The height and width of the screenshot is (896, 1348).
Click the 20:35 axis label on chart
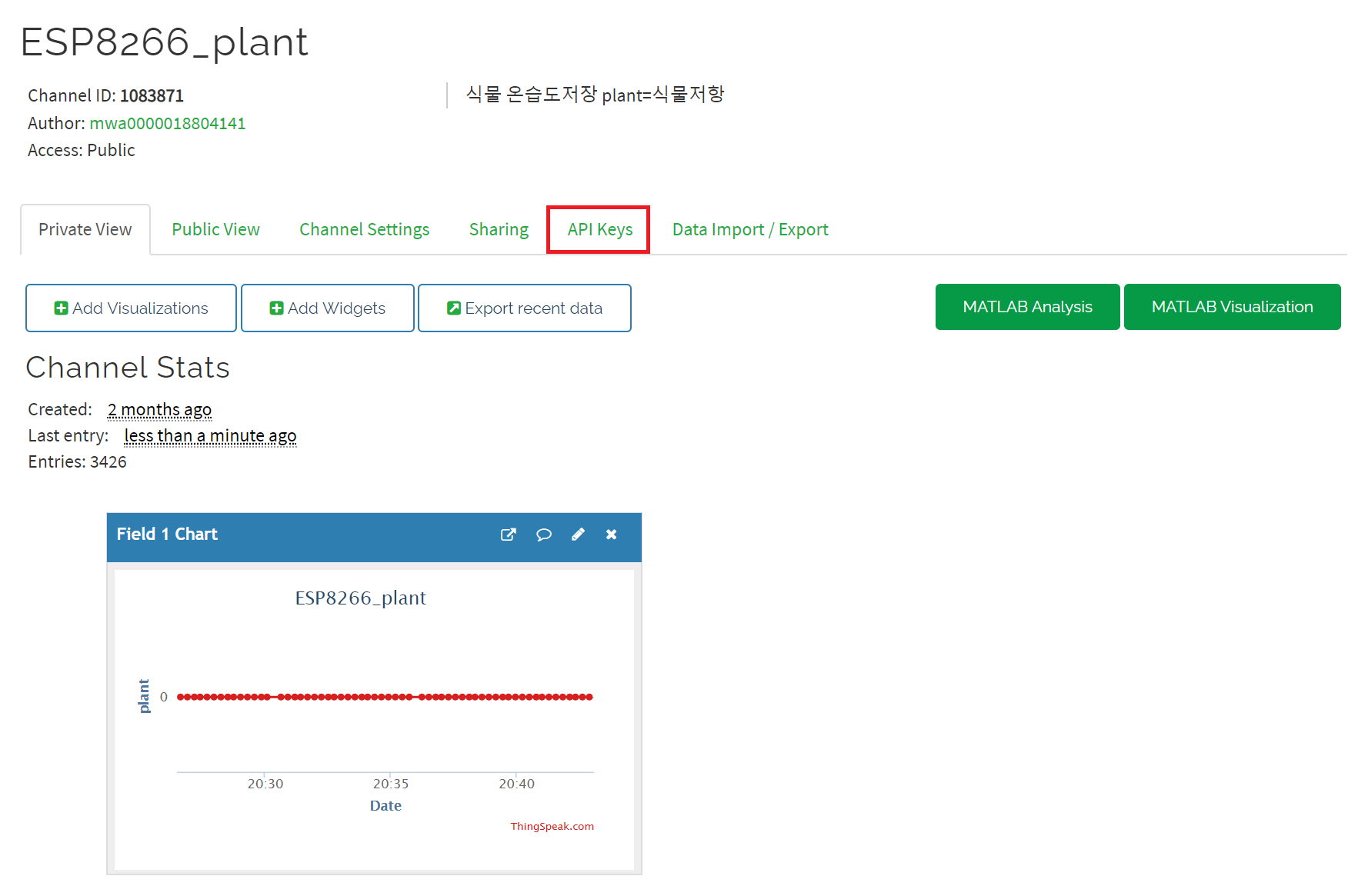pos(391,784)
